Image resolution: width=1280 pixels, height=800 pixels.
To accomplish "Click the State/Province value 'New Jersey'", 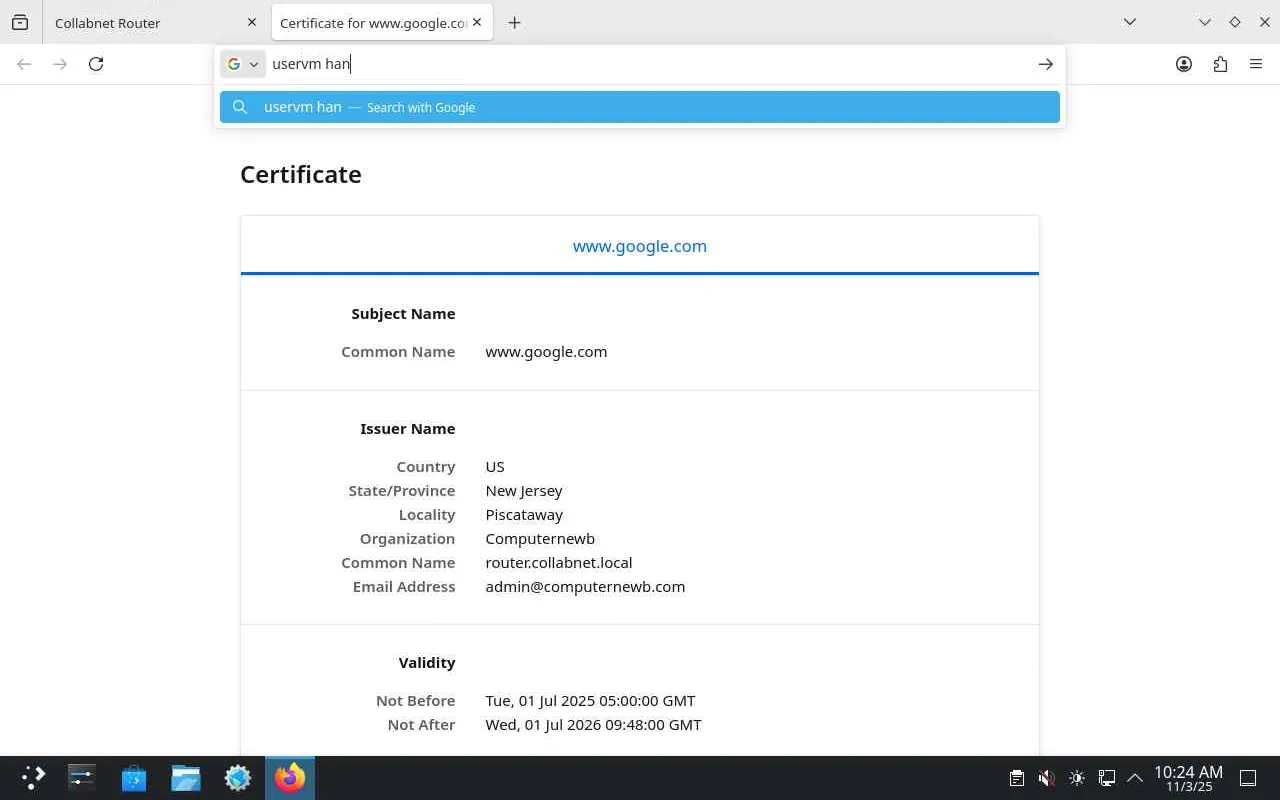I will pos(524,490).
